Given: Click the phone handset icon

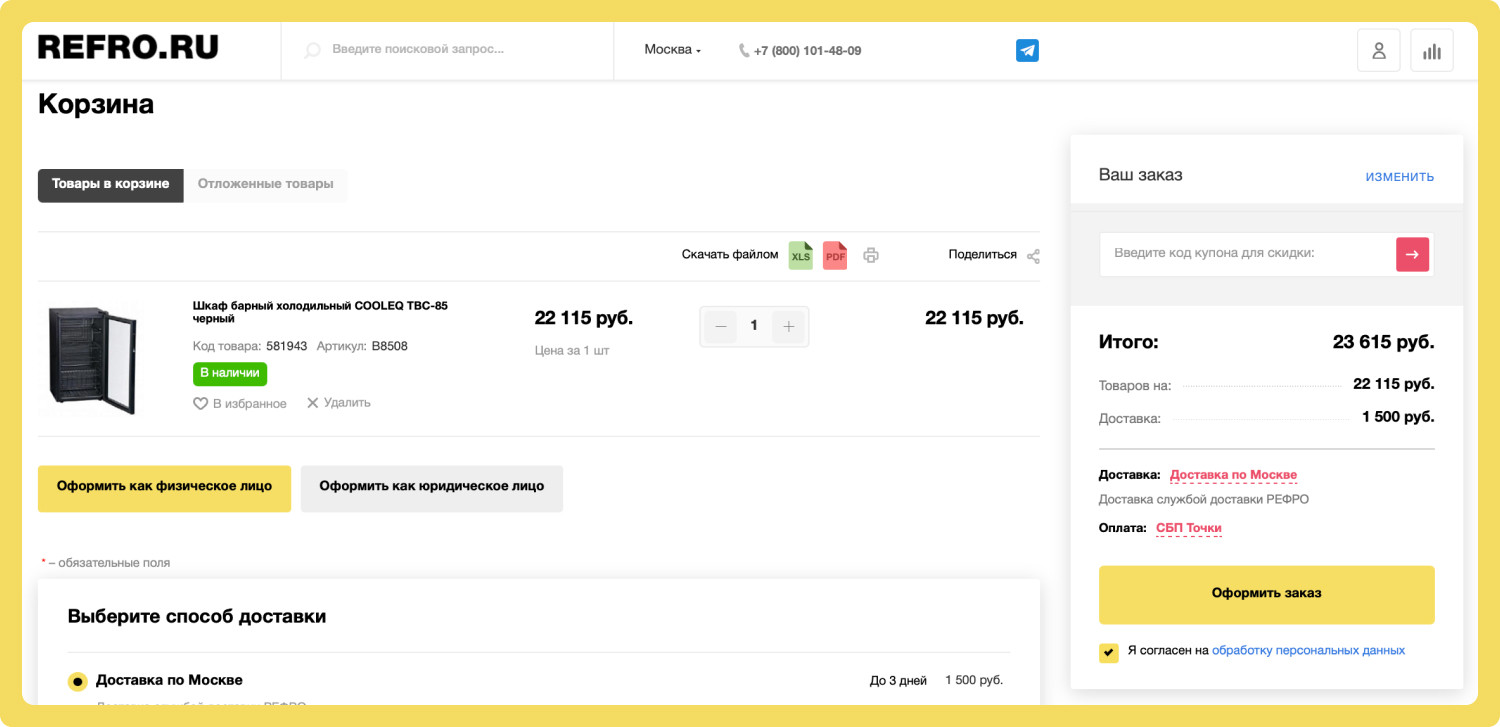Looking at the screenshot, I should coord(744,50).
